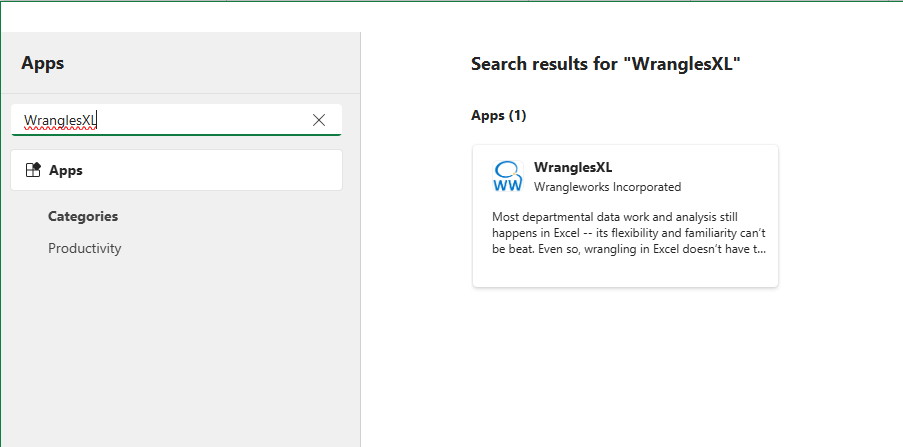Click the WranglesXL app description text
Screen dimensions: 903x447
click(628, 233)
